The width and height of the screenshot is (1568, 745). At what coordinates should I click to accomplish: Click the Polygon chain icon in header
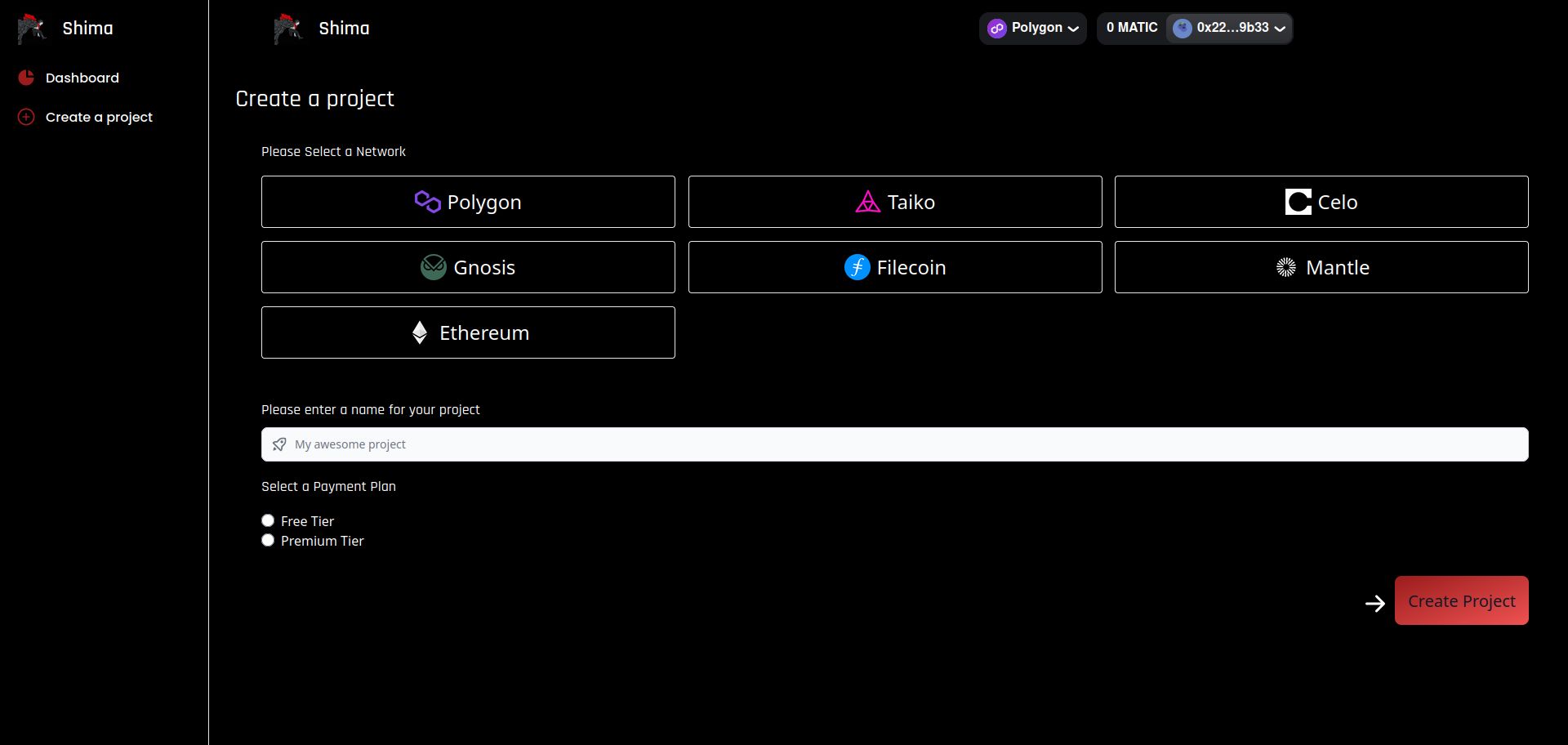point(996,29)
